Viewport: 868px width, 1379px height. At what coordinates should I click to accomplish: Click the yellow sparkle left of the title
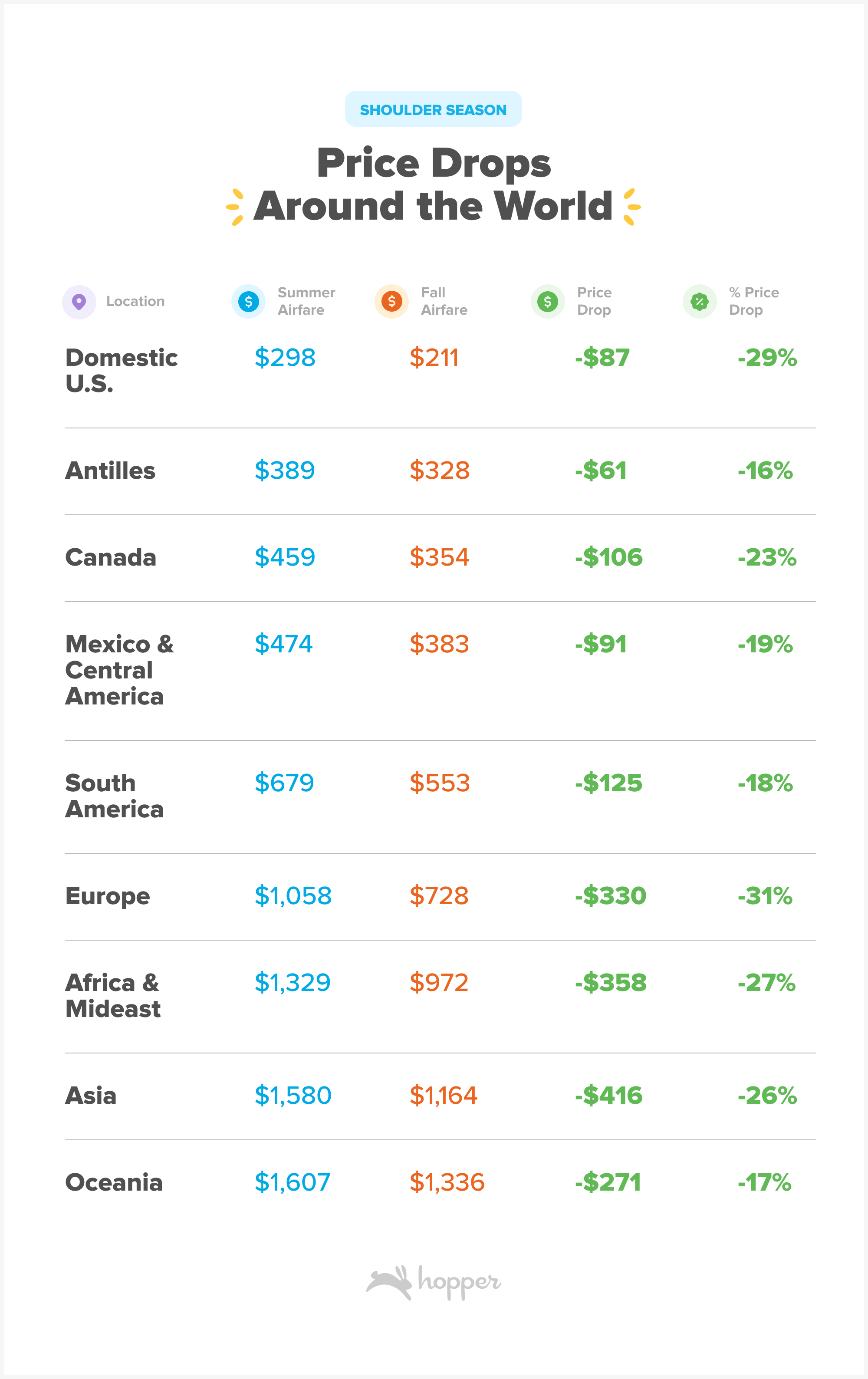(x=235, y=207)
